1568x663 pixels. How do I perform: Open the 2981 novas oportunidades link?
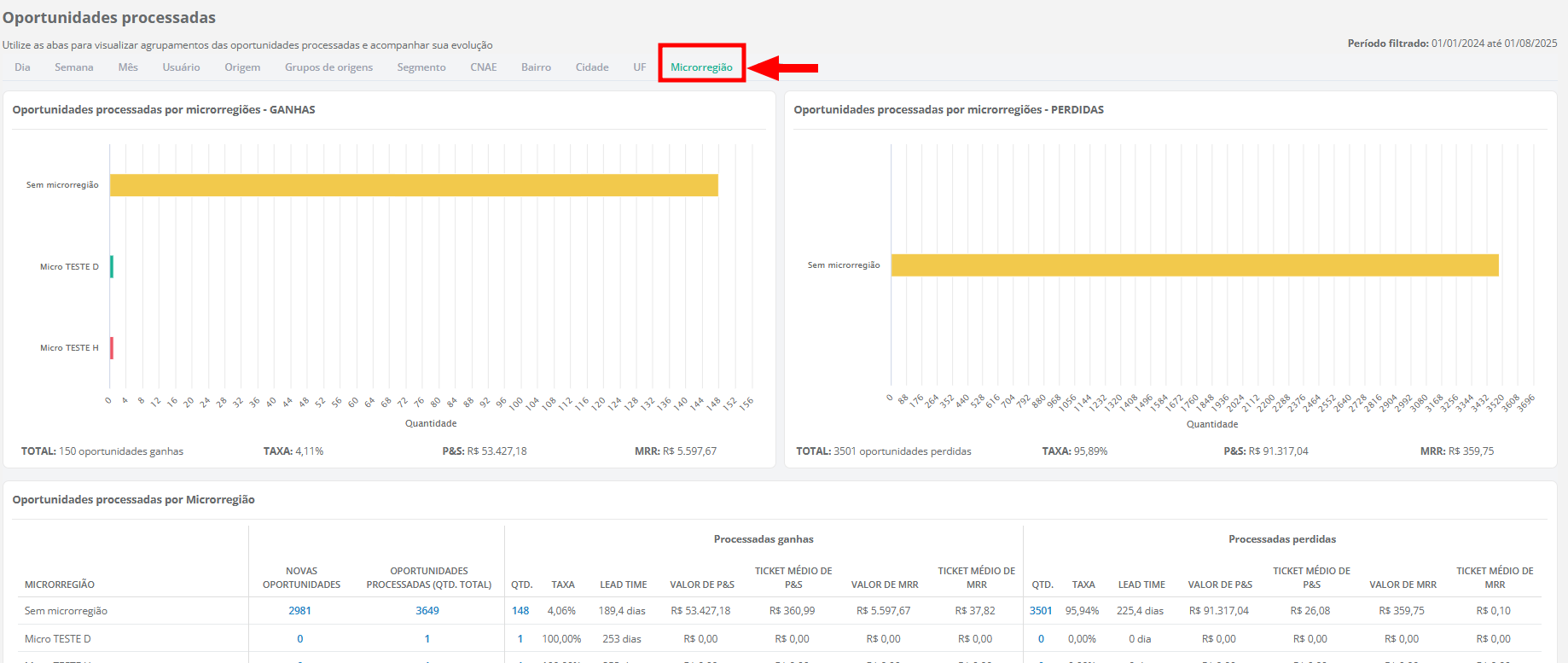click(299, 611)
